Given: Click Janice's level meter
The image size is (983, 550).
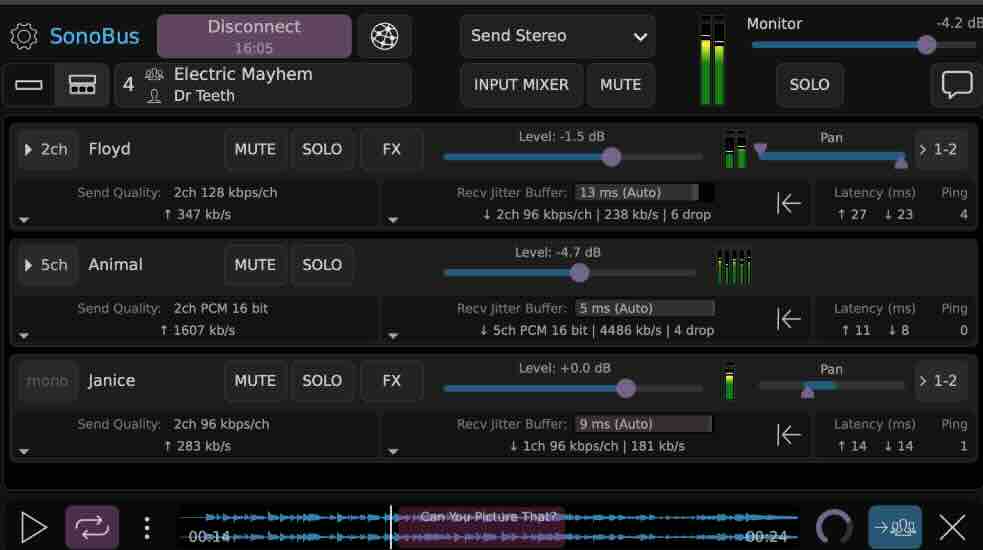Looking at the screenshot, I should tap(729, 381).
